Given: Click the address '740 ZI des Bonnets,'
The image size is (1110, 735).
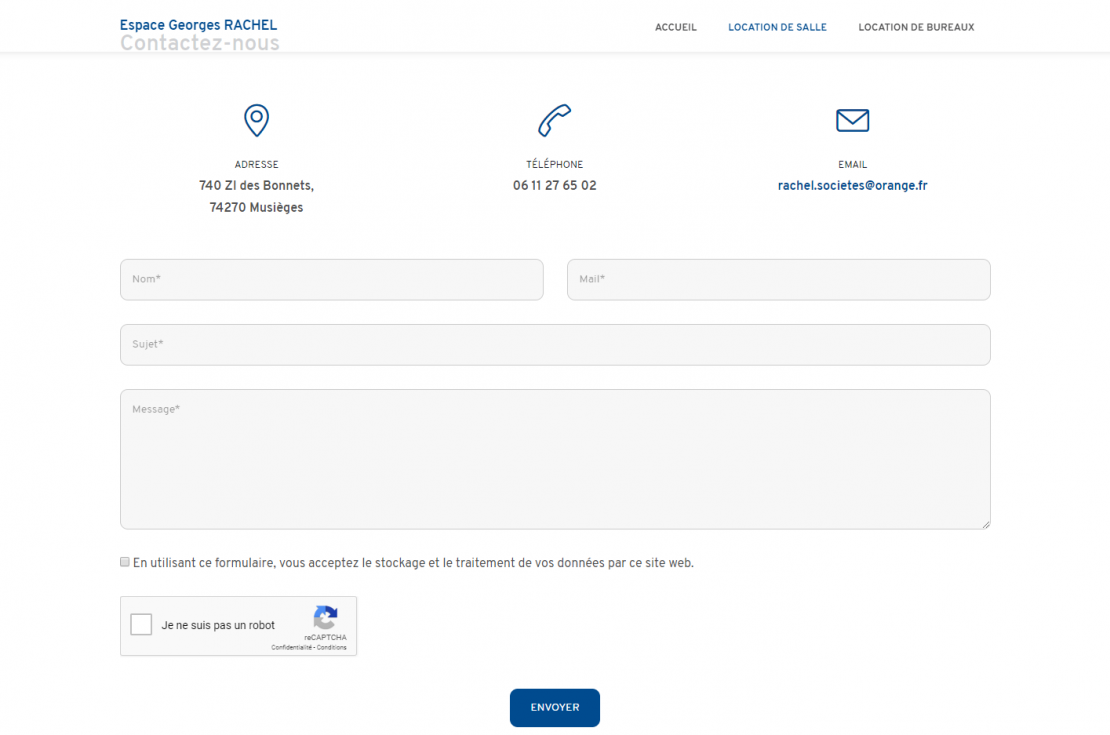Looking at the screenshot, I should [256, 186].
